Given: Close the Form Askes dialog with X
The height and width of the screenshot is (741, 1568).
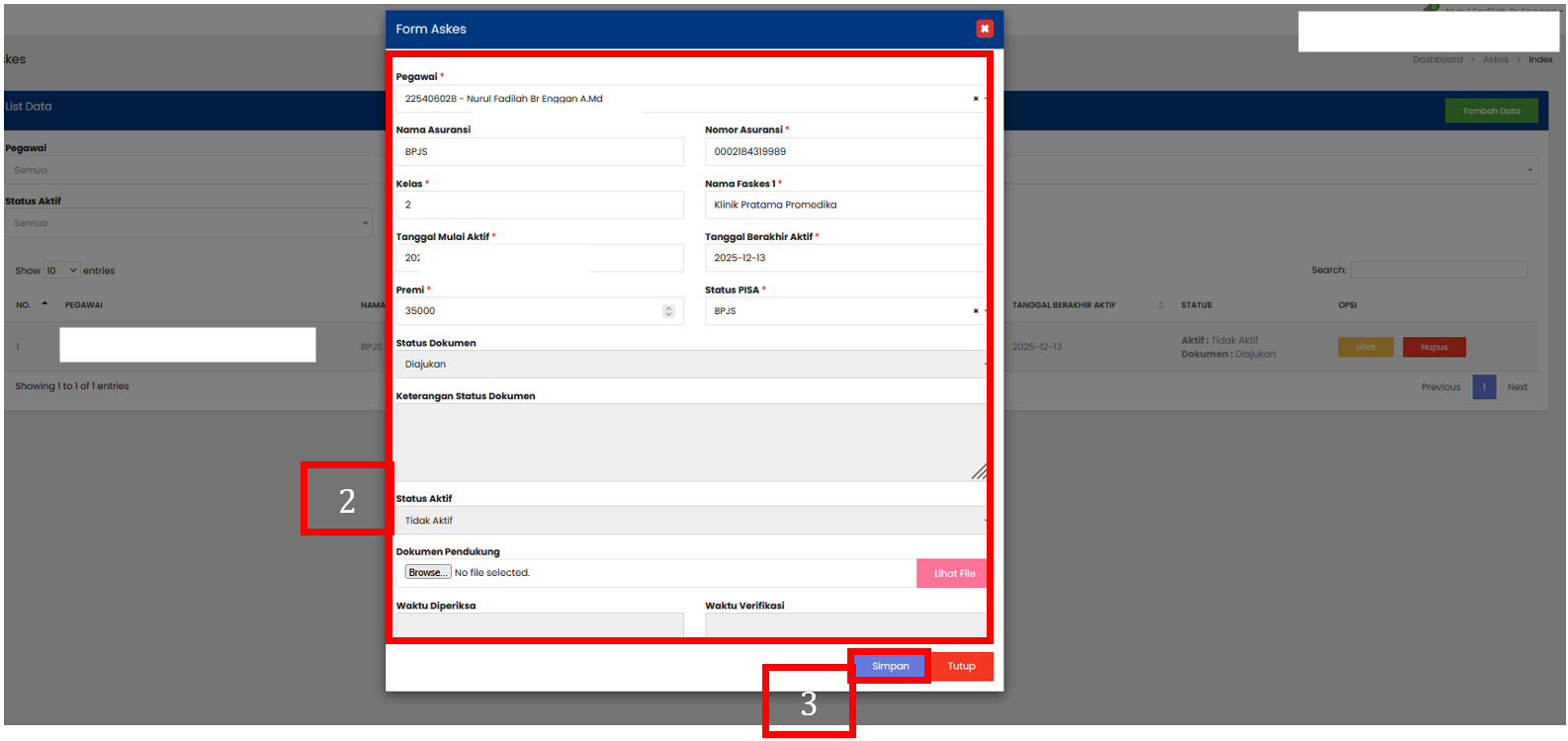Looking at the screenshot, I should tap(984, 29).
